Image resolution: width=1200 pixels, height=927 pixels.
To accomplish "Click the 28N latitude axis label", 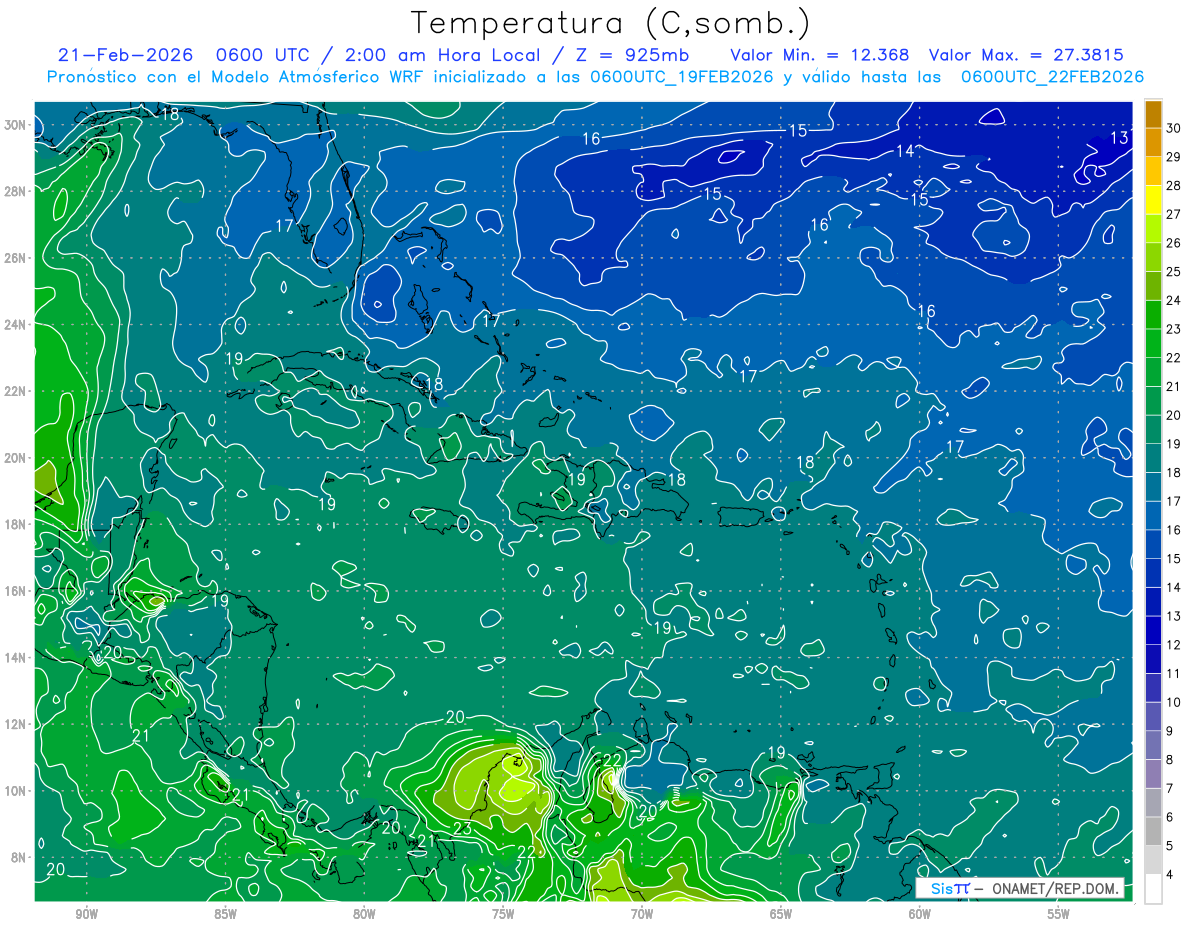I will 15,191.
